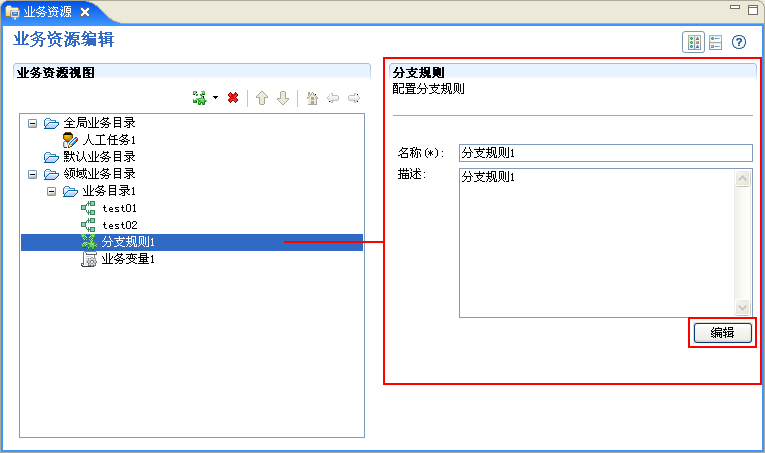Click the description box scroll down arrow
The height and width of the screenshot is (453, 765).
743,308
